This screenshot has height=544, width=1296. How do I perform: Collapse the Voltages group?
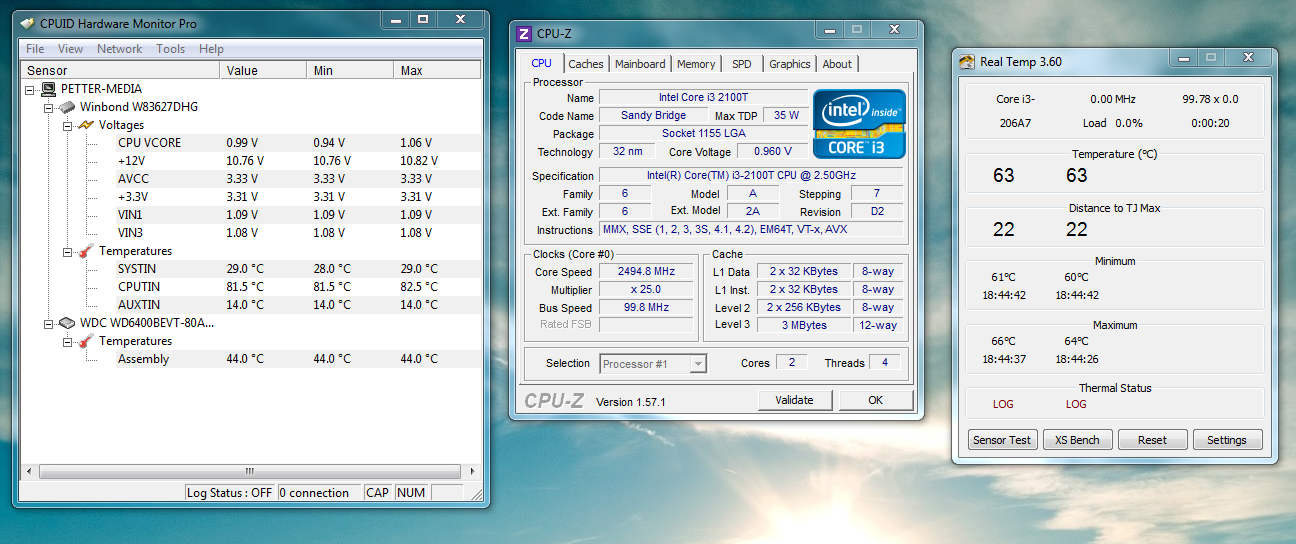(67, 125)
